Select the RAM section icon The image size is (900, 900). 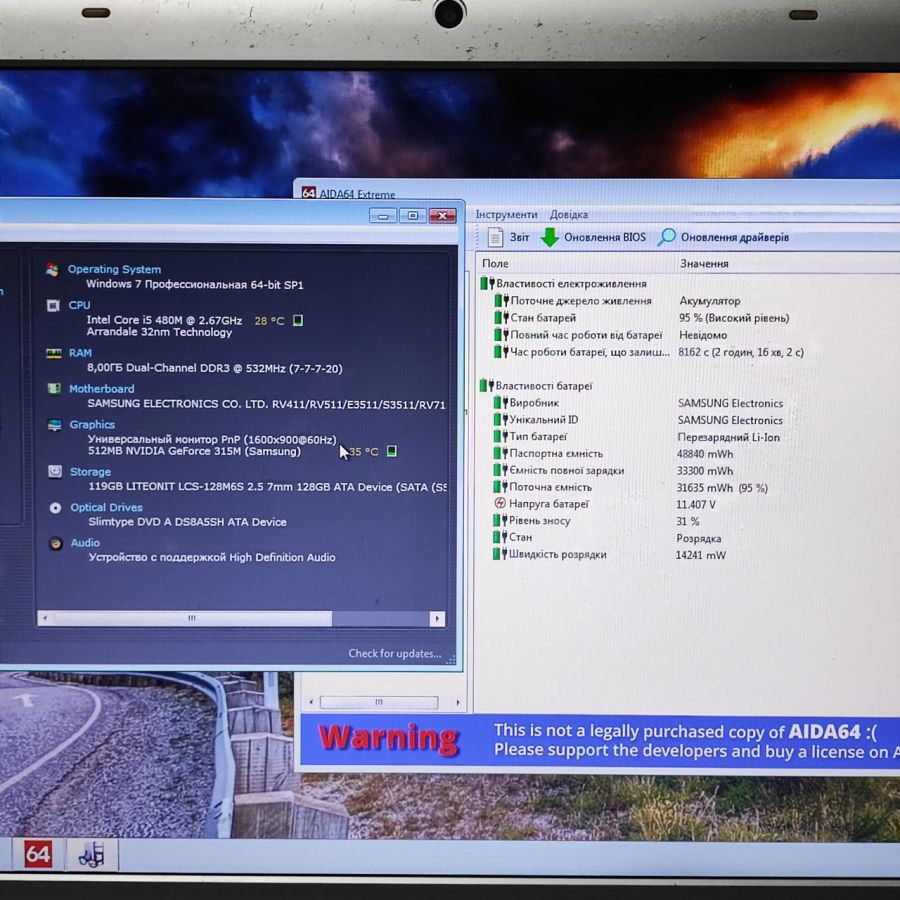pyautogui.click(x=54, y=353)
